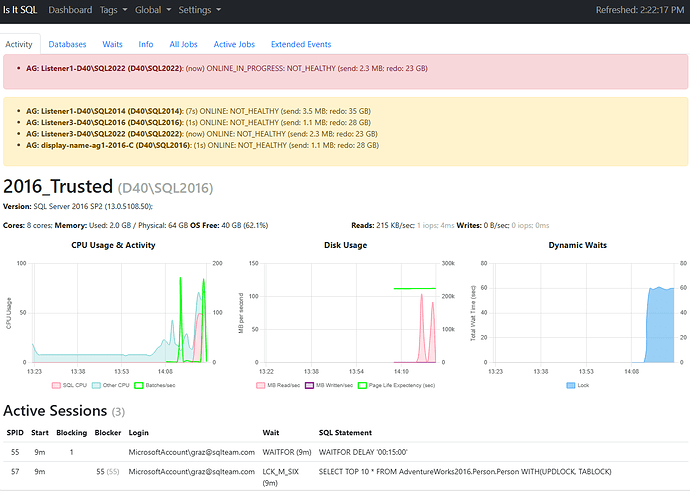Click the Listener1-D40\SQL2022 alert text
The image size is (690, 491).
pyautogui.click(x=227, y=68)
